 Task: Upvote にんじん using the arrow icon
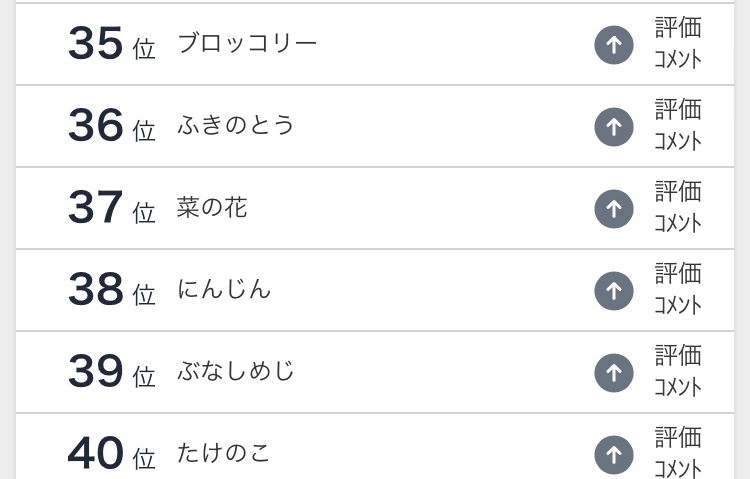[614, 291]
